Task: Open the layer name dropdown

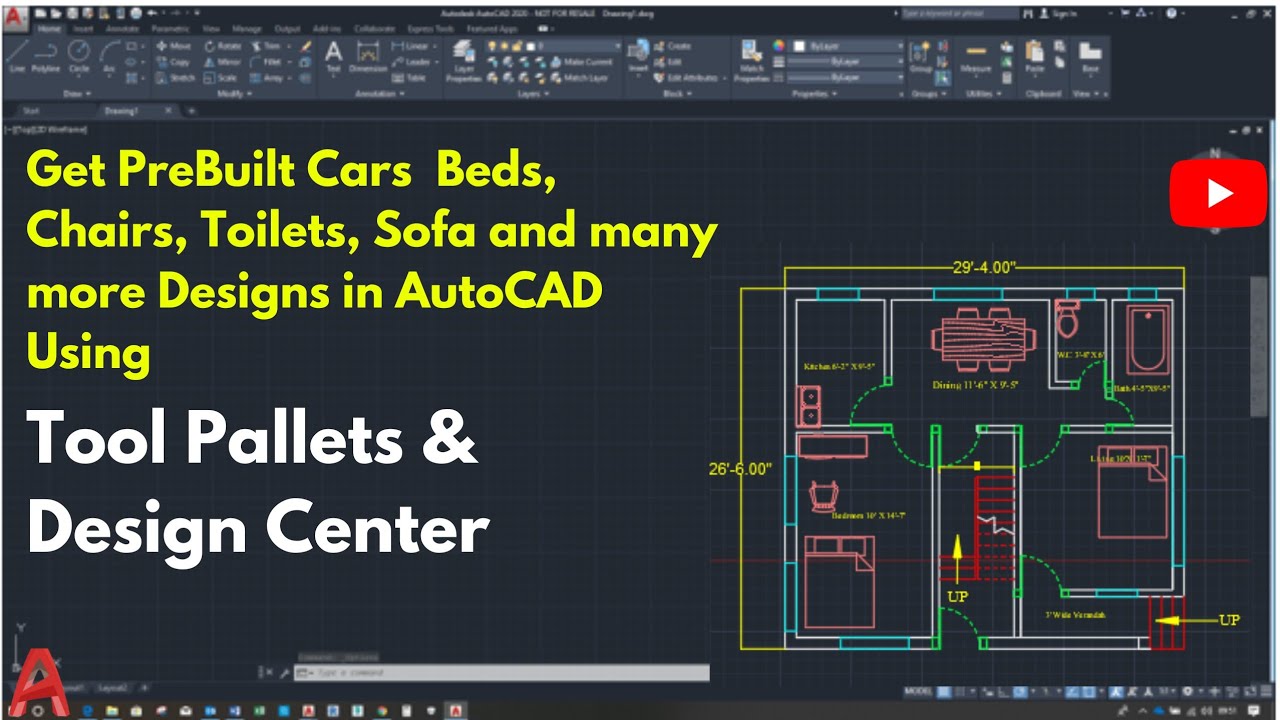Action: coord(554,46)
